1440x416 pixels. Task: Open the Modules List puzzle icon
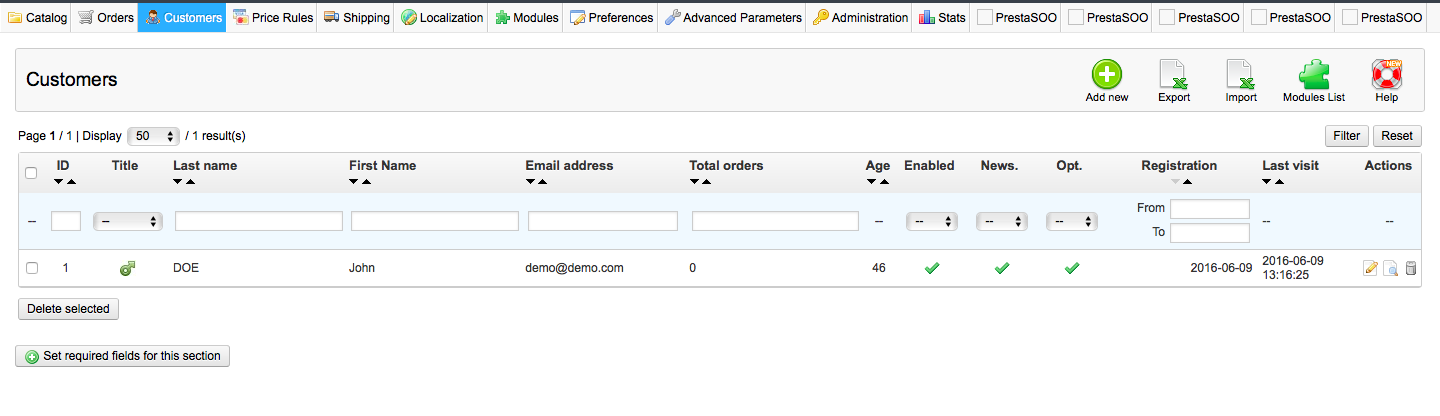pyautogui.click(x=1313, y=74)
